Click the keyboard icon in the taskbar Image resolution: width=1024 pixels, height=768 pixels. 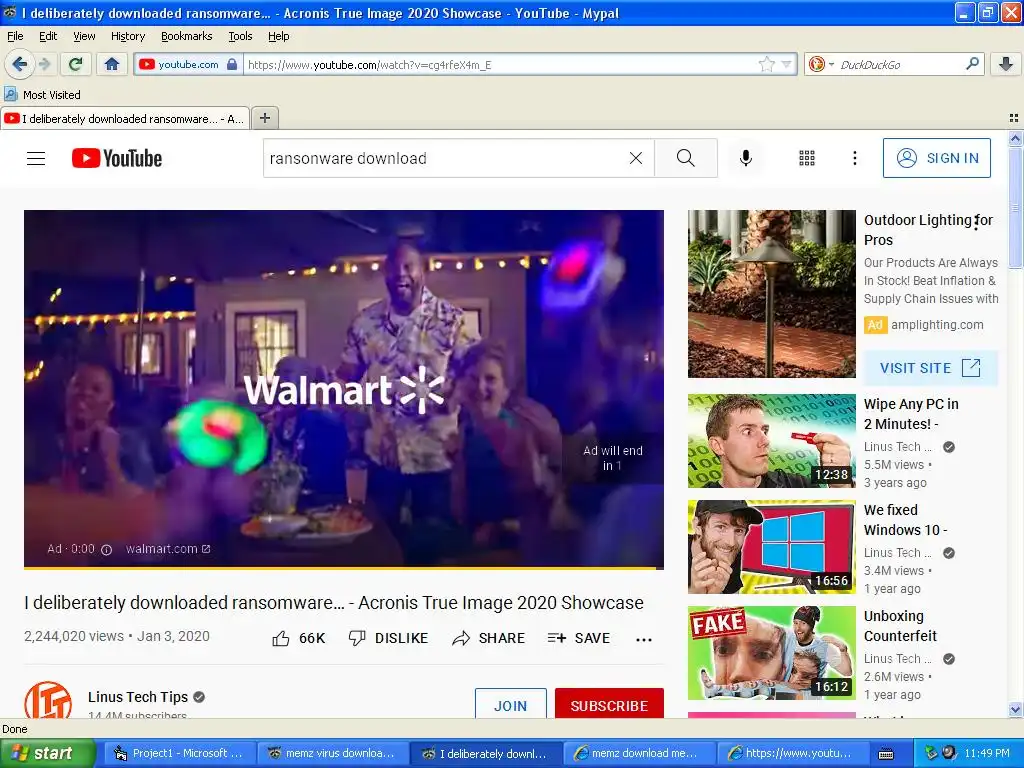886,754
